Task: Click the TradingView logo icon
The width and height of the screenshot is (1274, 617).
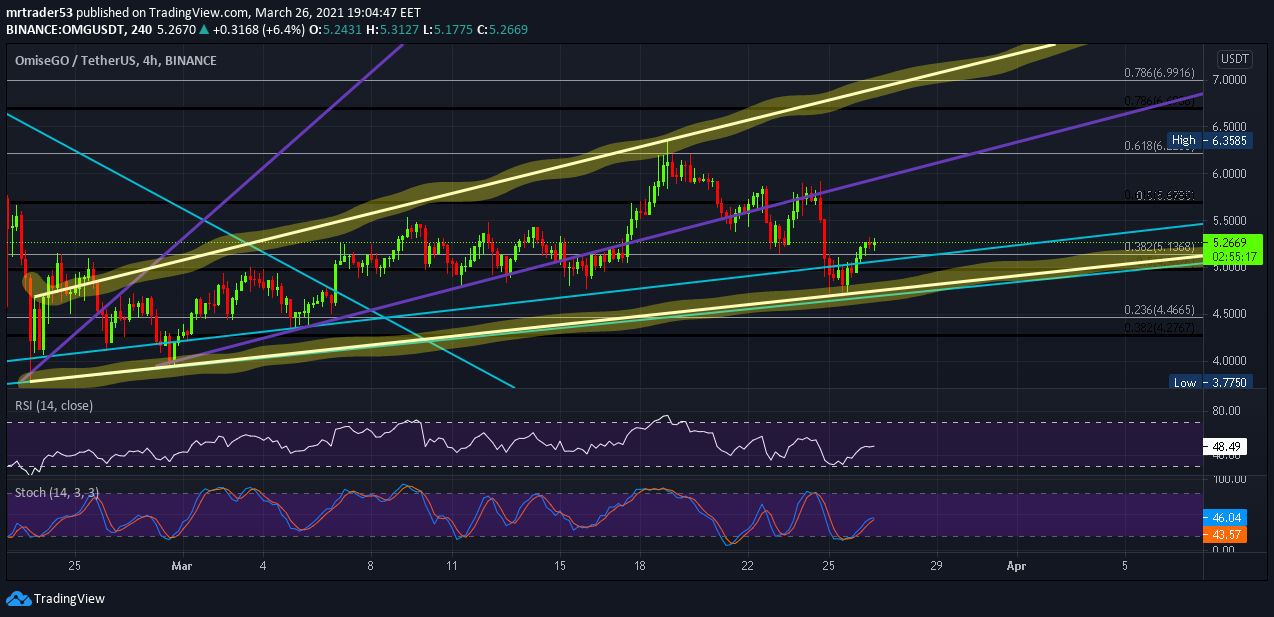Action: pyautogui.click(x=18, y=598)
